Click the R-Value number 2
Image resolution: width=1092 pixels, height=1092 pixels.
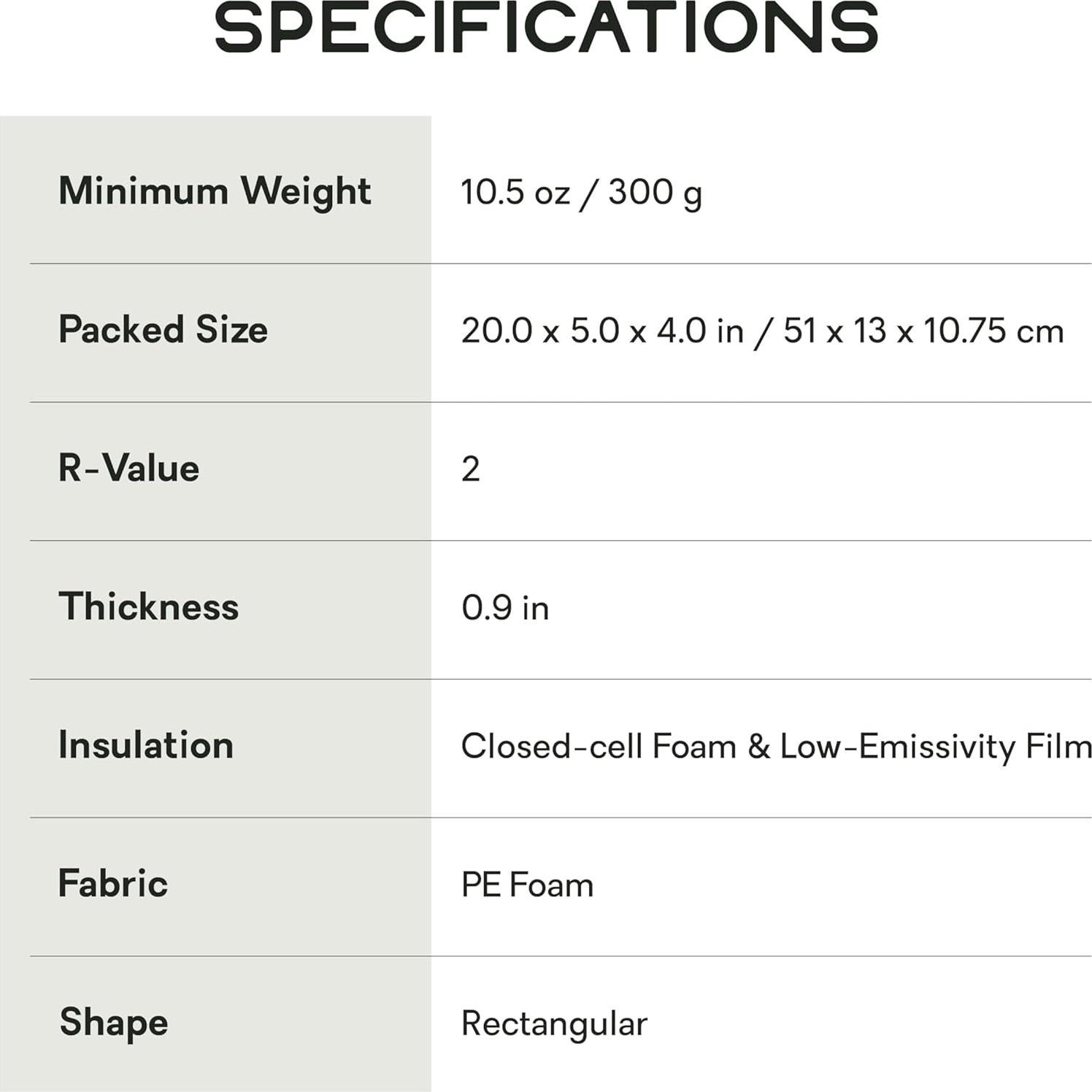click(x=471, y=469)
